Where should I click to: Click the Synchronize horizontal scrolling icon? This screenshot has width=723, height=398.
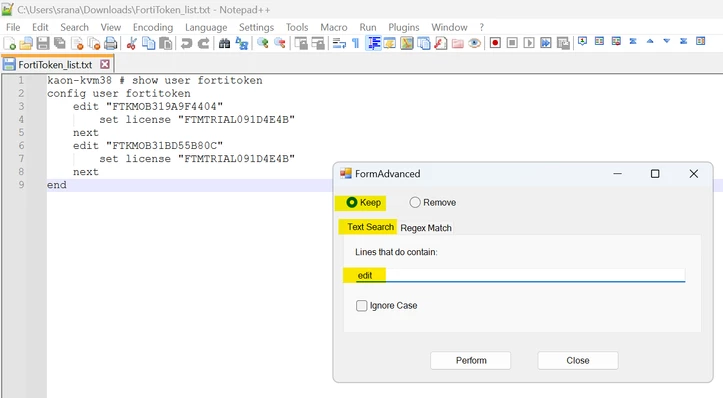318,43
